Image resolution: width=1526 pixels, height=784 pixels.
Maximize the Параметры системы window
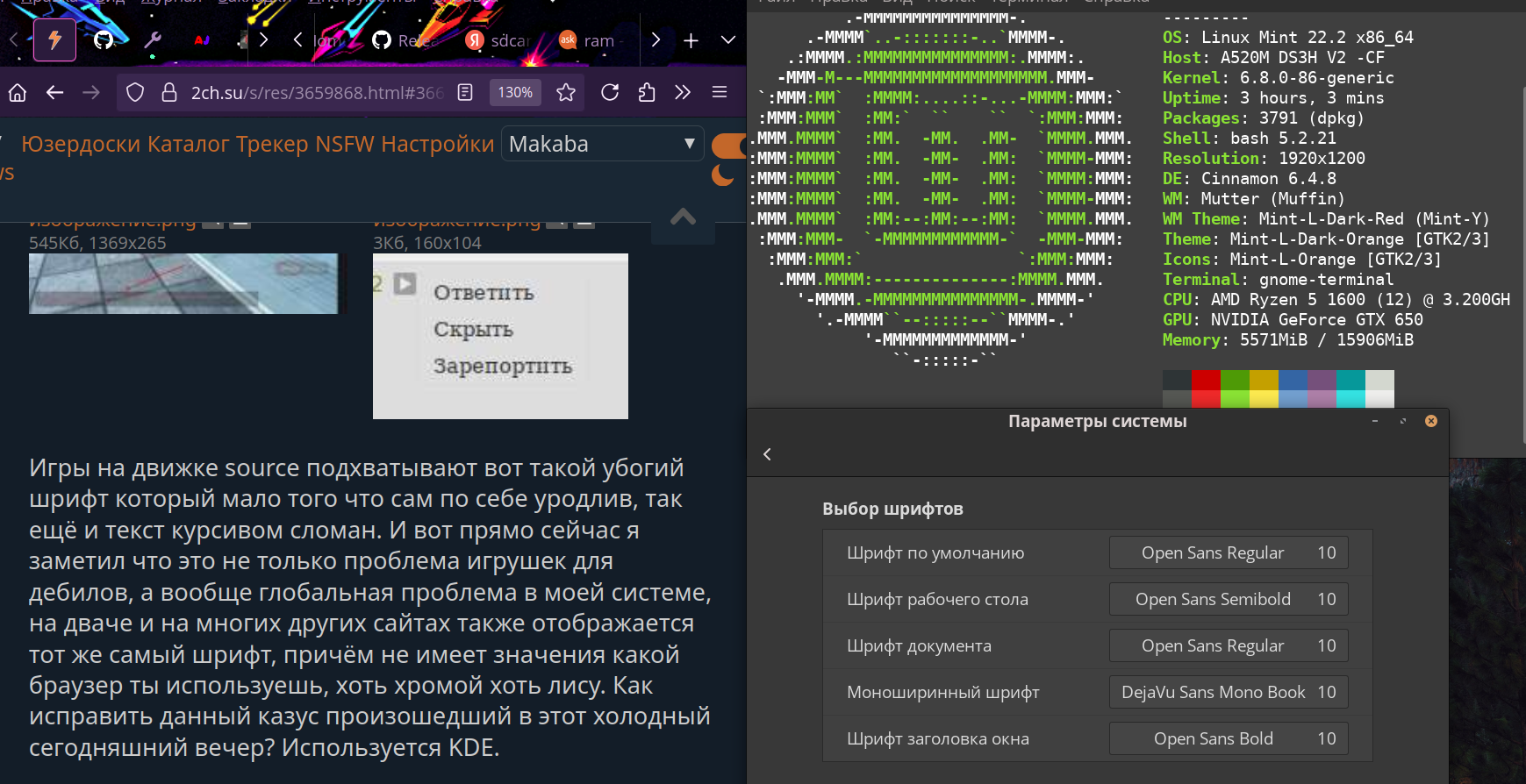(x=1403, y=421)
